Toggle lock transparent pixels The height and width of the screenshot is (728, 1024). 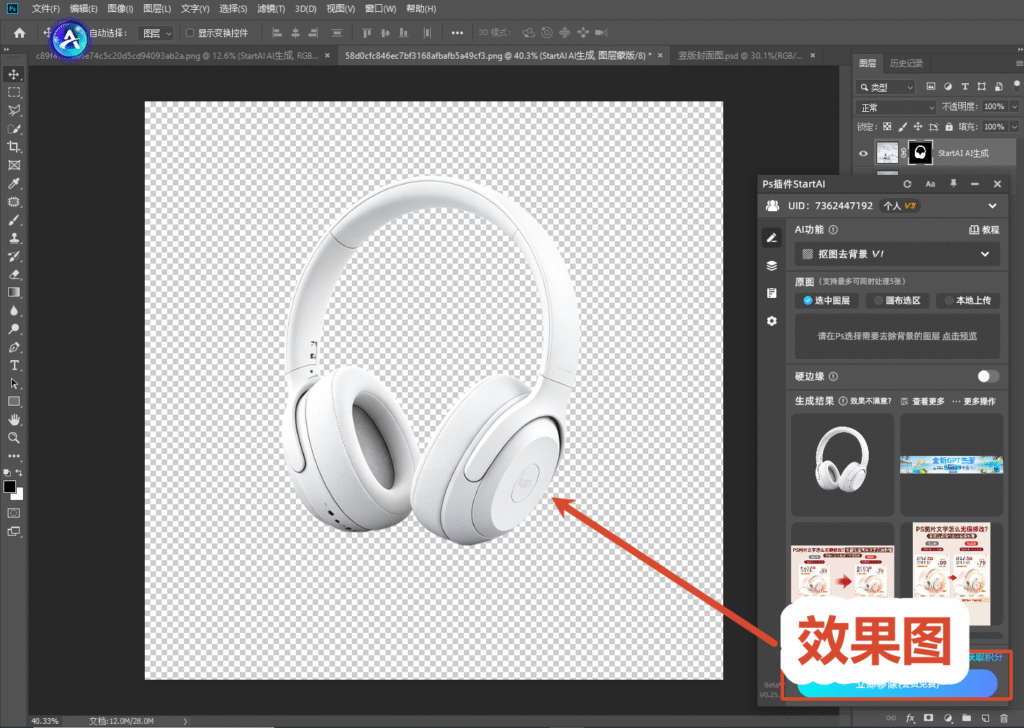[887, 127]
